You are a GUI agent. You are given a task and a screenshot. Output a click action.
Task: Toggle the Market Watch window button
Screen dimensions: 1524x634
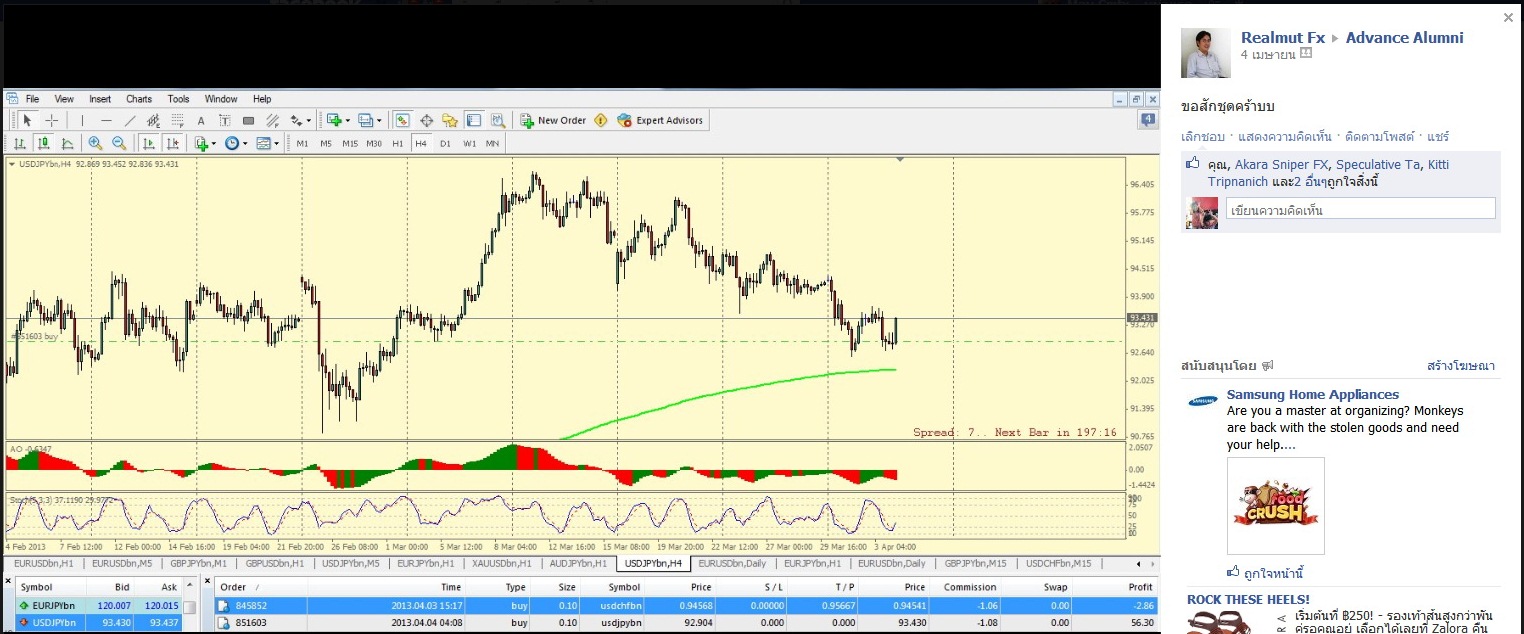point(401,120)
